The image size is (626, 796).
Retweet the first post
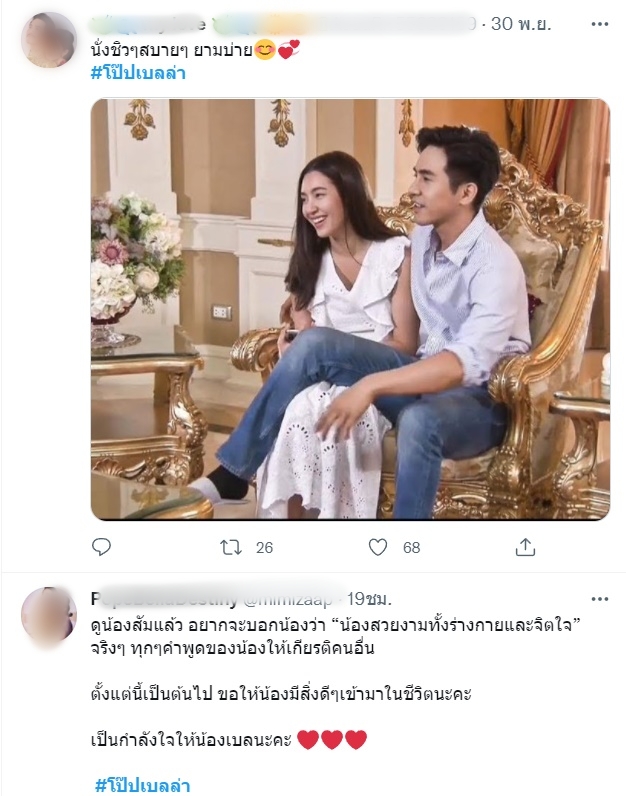click(230, 547)
